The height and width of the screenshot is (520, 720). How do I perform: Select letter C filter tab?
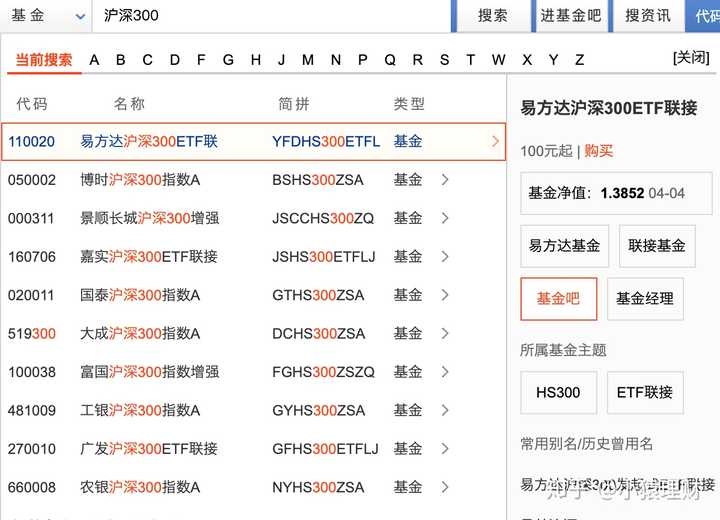(147, 60)
